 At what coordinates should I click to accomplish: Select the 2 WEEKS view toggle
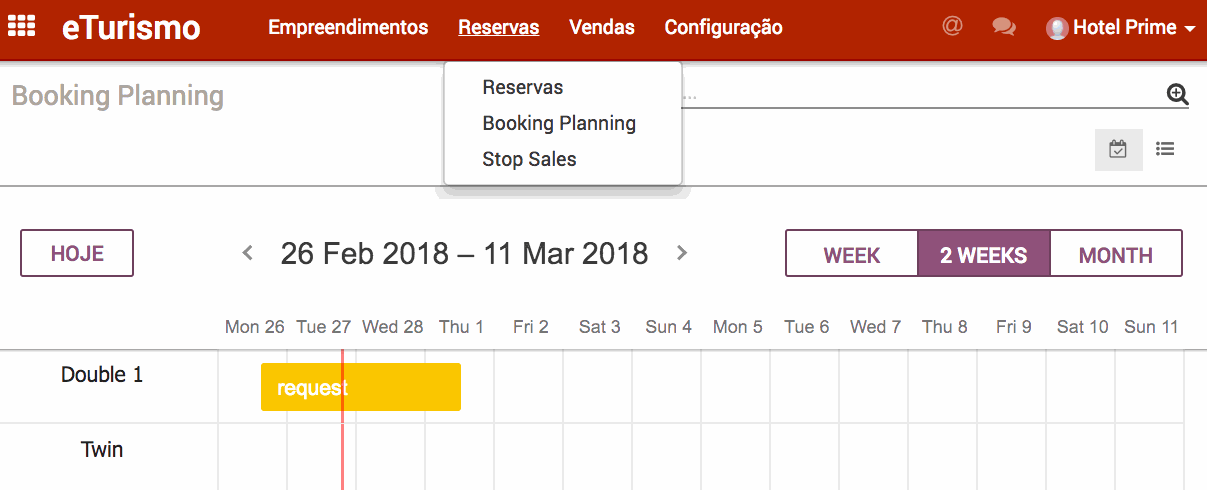[984, 254]
